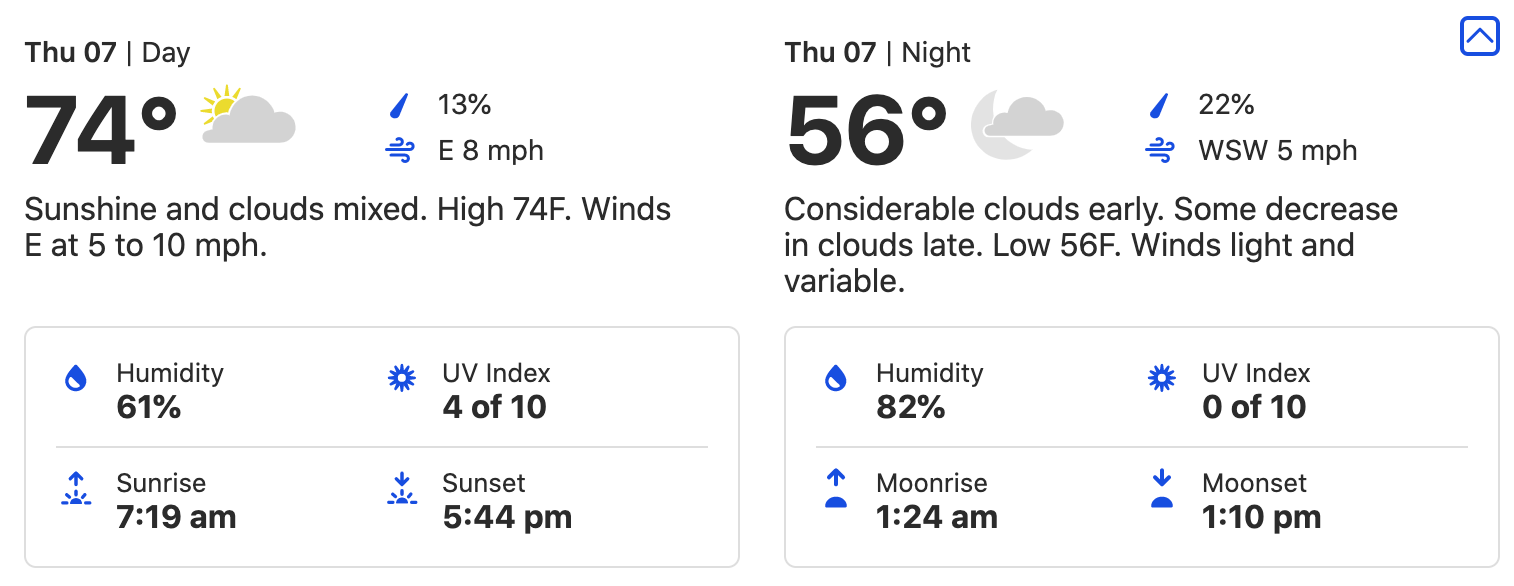Click the day Humidity droplet icon
Screen dimensions: 1514x586
pos(75,379)
